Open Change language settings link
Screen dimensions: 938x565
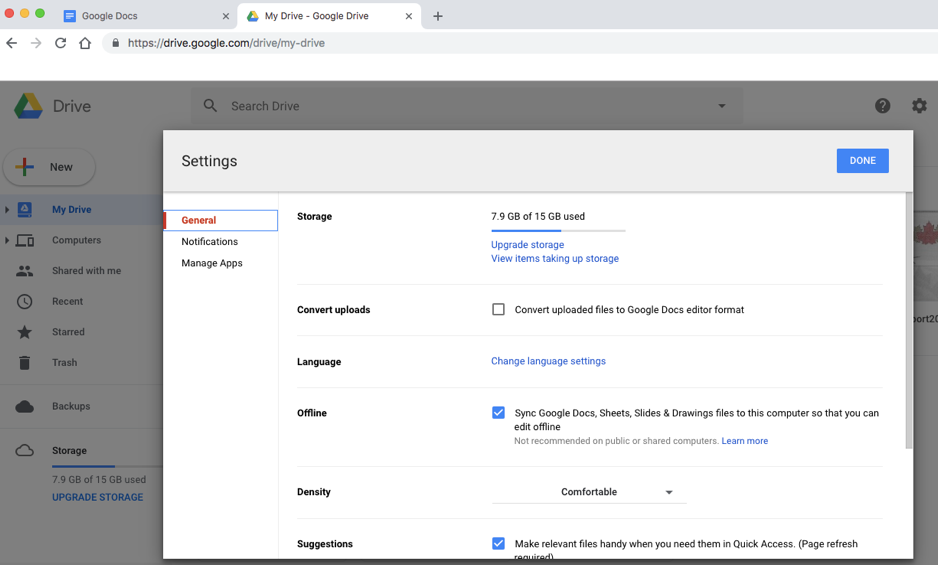[x=548, y=361]
